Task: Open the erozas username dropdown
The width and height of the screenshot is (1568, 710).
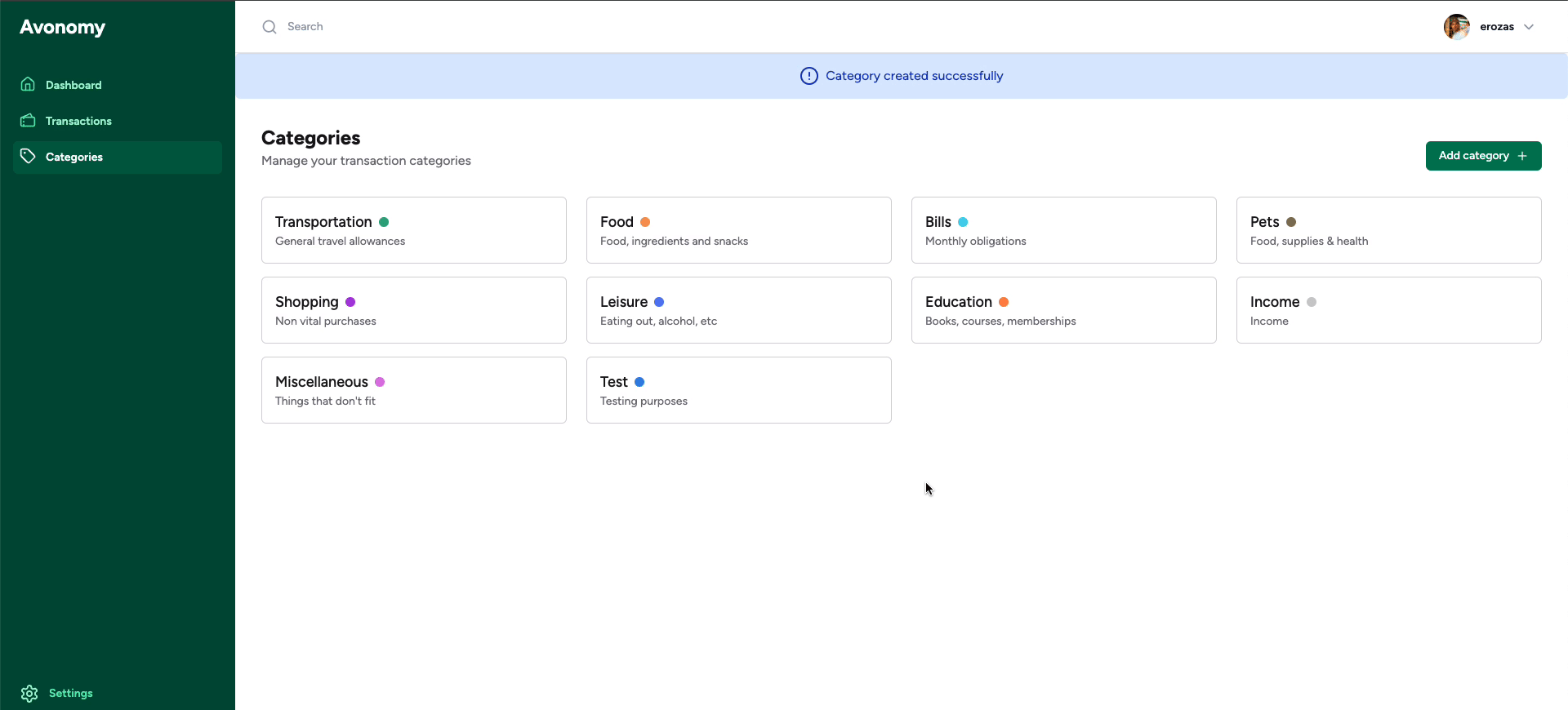Action: [x=1496, y=27]
